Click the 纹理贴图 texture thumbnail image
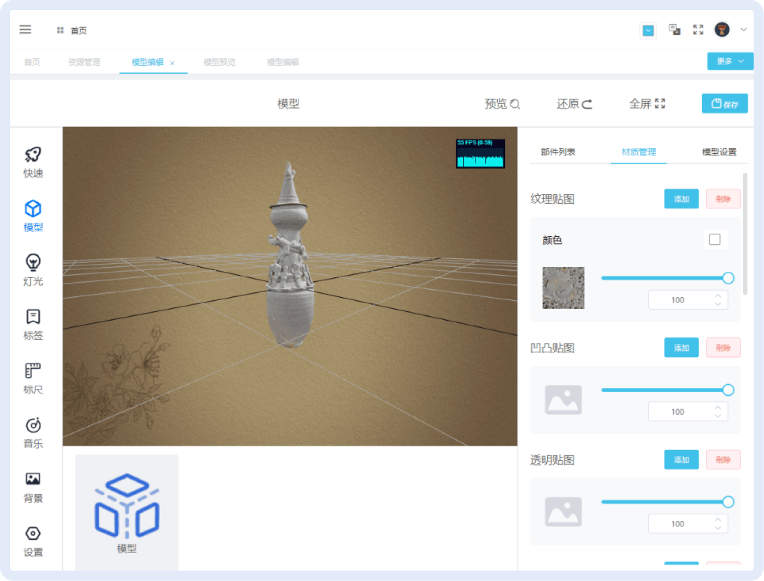 click(x=563, y=288)
